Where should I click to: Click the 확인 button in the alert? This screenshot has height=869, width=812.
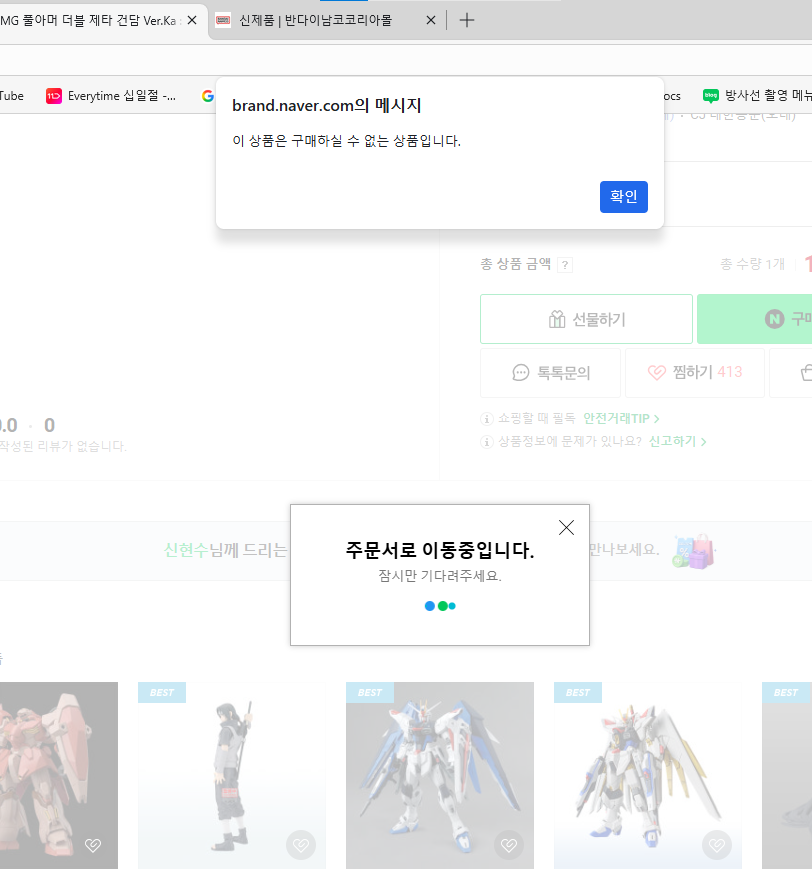(623, 197)
